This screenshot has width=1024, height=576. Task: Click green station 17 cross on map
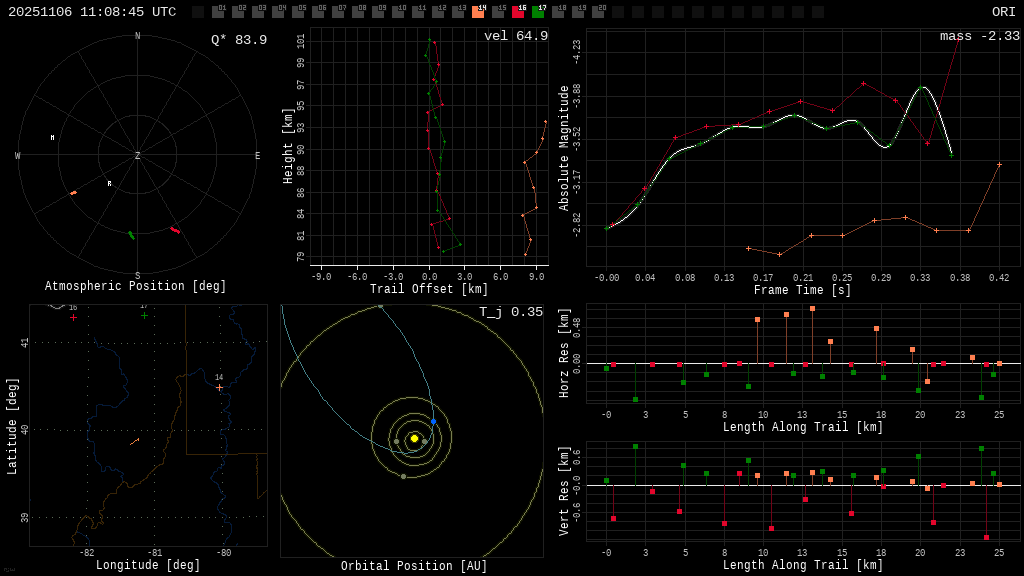coord(144,315)
